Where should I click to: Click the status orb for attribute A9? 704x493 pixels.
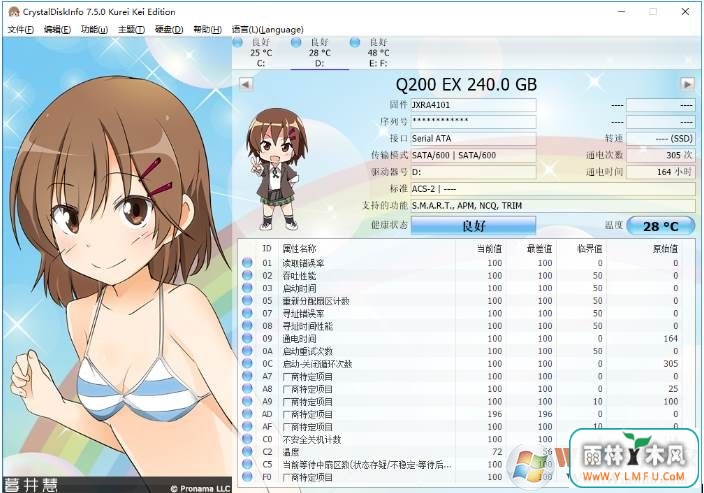[247, 401]
